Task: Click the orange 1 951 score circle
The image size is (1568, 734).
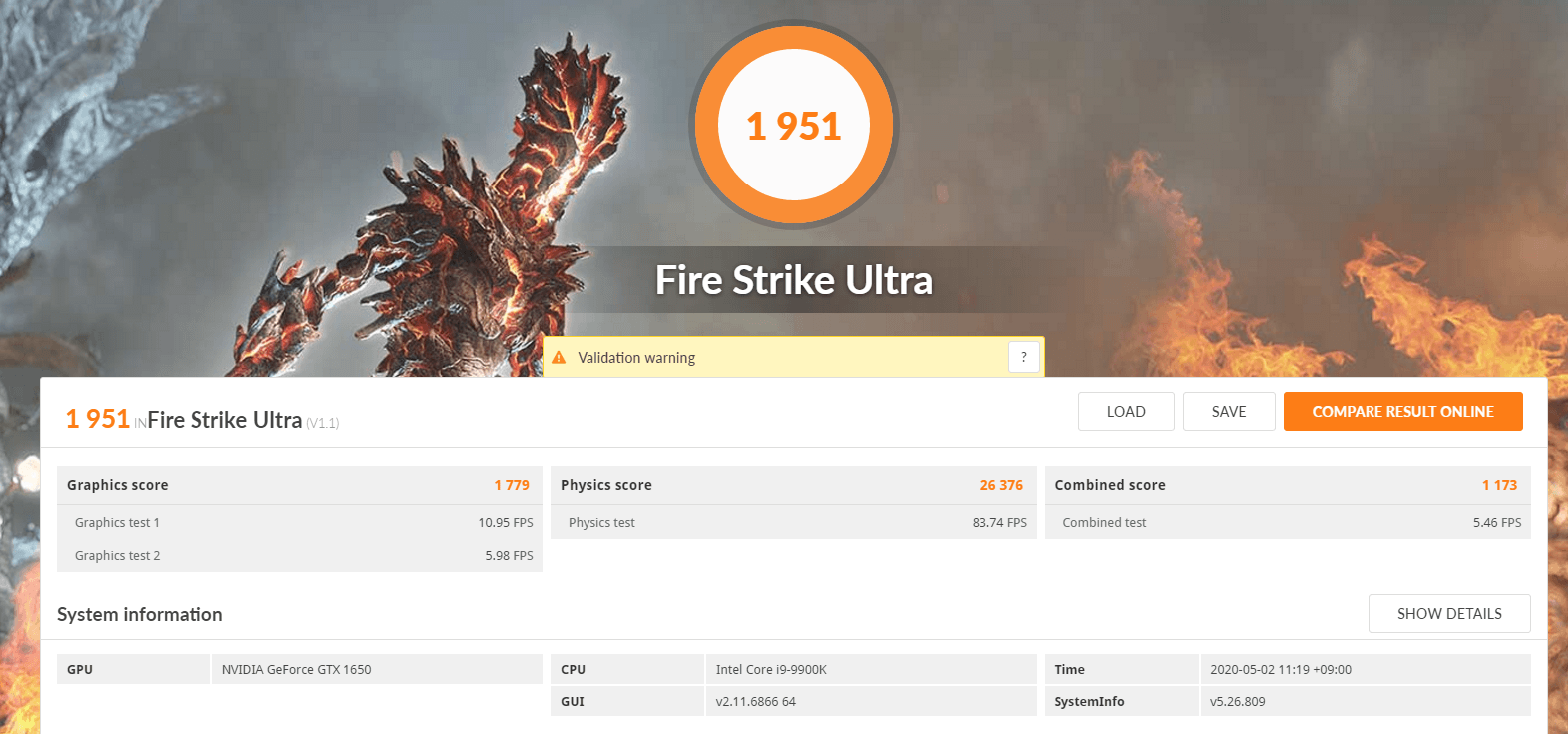Action: 794,125
